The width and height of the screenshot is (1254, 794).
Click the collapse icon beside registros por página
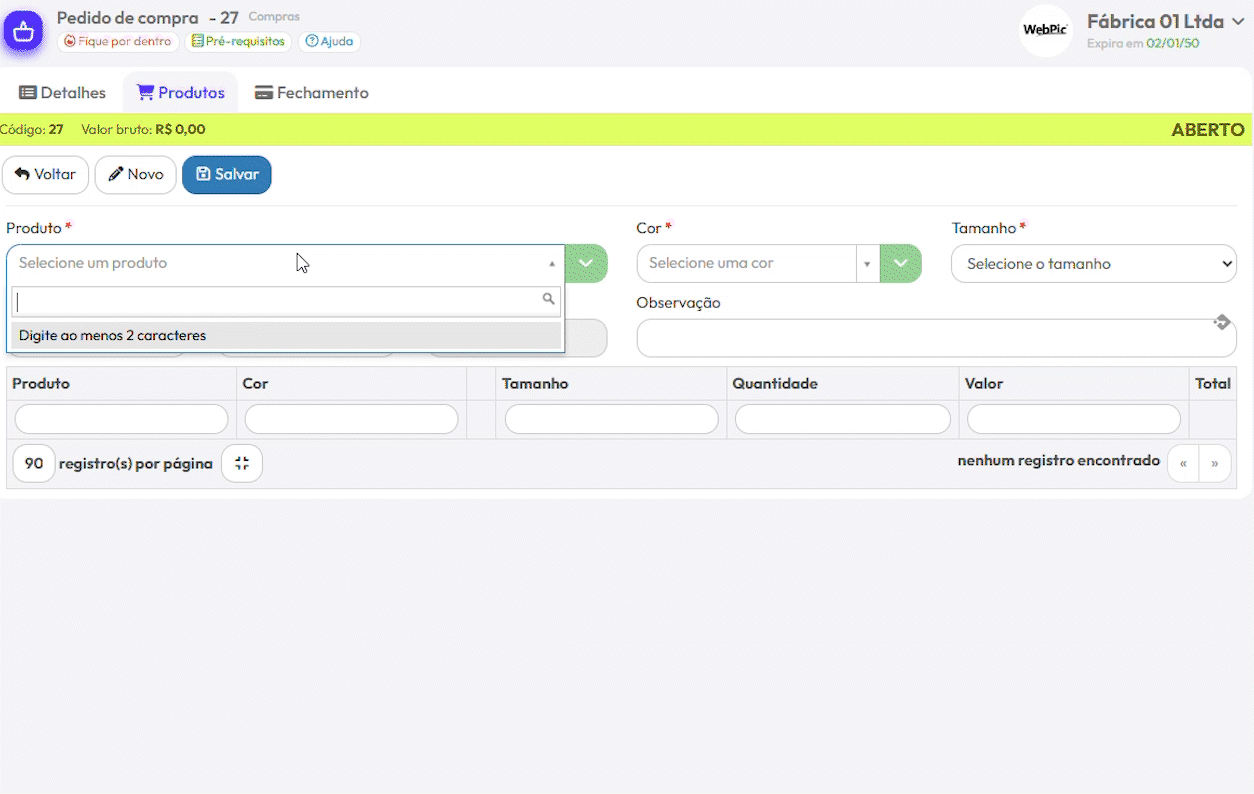[x=242, y=463]
